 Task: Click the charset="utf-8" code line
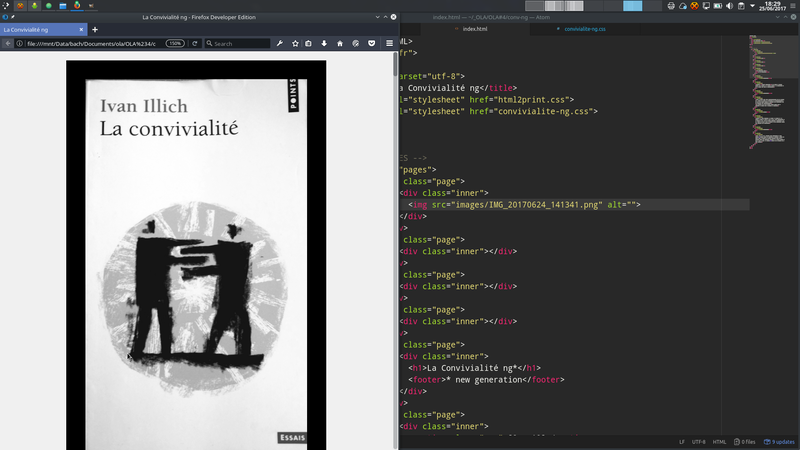click(x=432, y=76)
